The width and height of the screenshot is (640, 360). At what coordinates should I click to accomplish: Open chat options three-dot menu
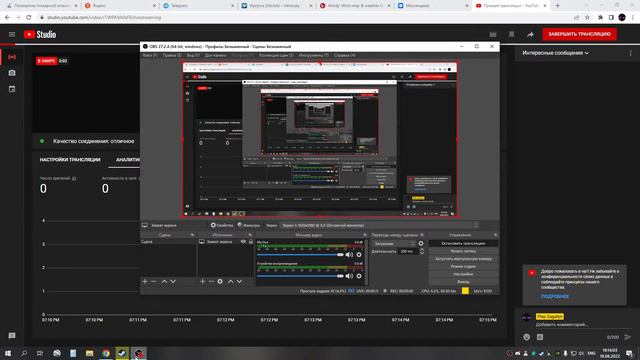[x=630, y=53]
